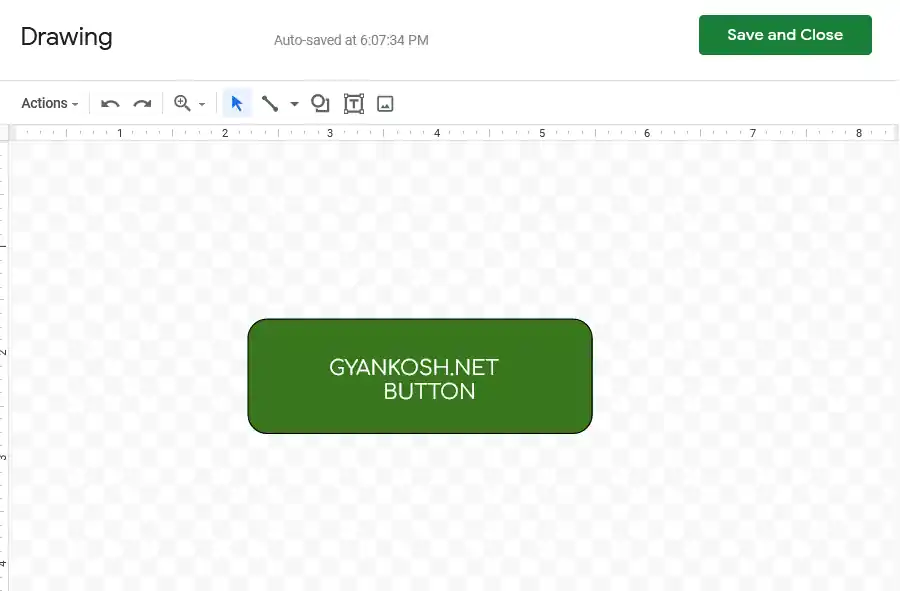Select the GYANKOSH.NET BUTTON shape
This screenshot has width=900, height=591.
419,376
